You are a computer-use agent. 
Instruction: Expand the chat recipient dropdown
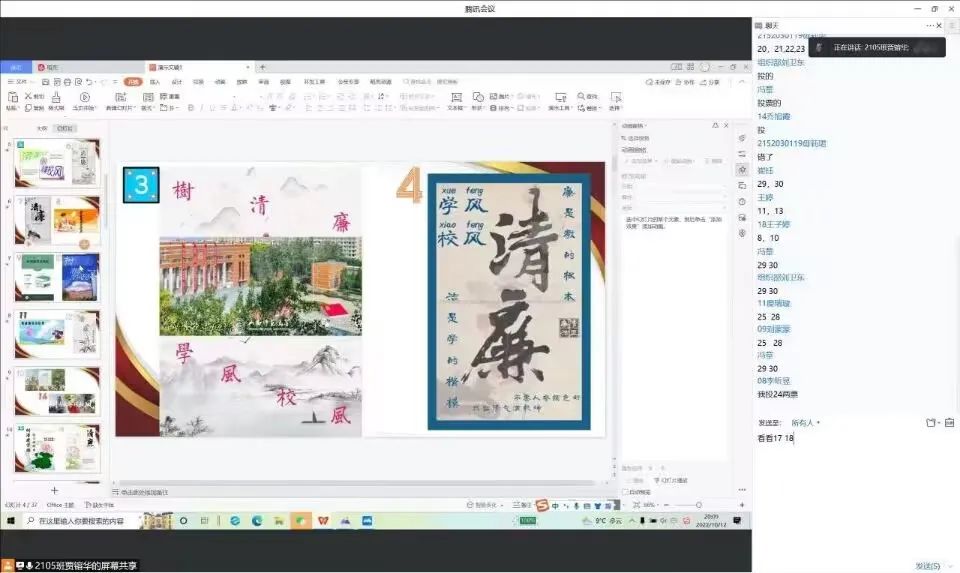(804, 423)
